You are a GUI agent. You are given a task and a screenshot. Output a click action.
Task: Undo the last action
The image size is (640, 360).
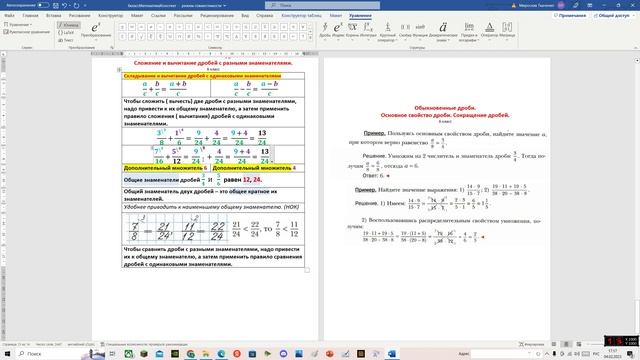click(64, 5)
